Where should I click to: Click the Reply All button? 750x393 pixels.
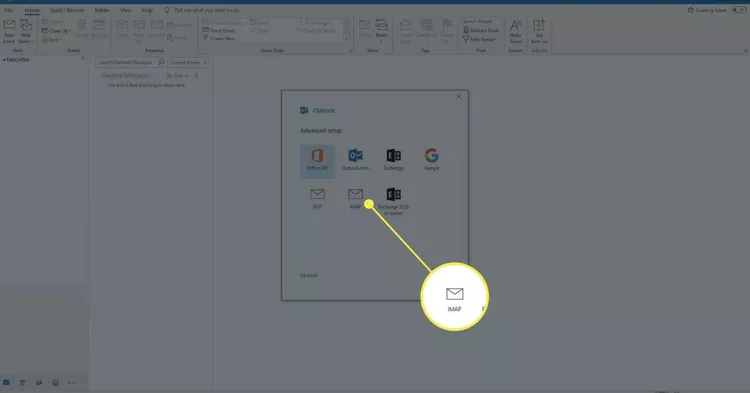[139, 32]
